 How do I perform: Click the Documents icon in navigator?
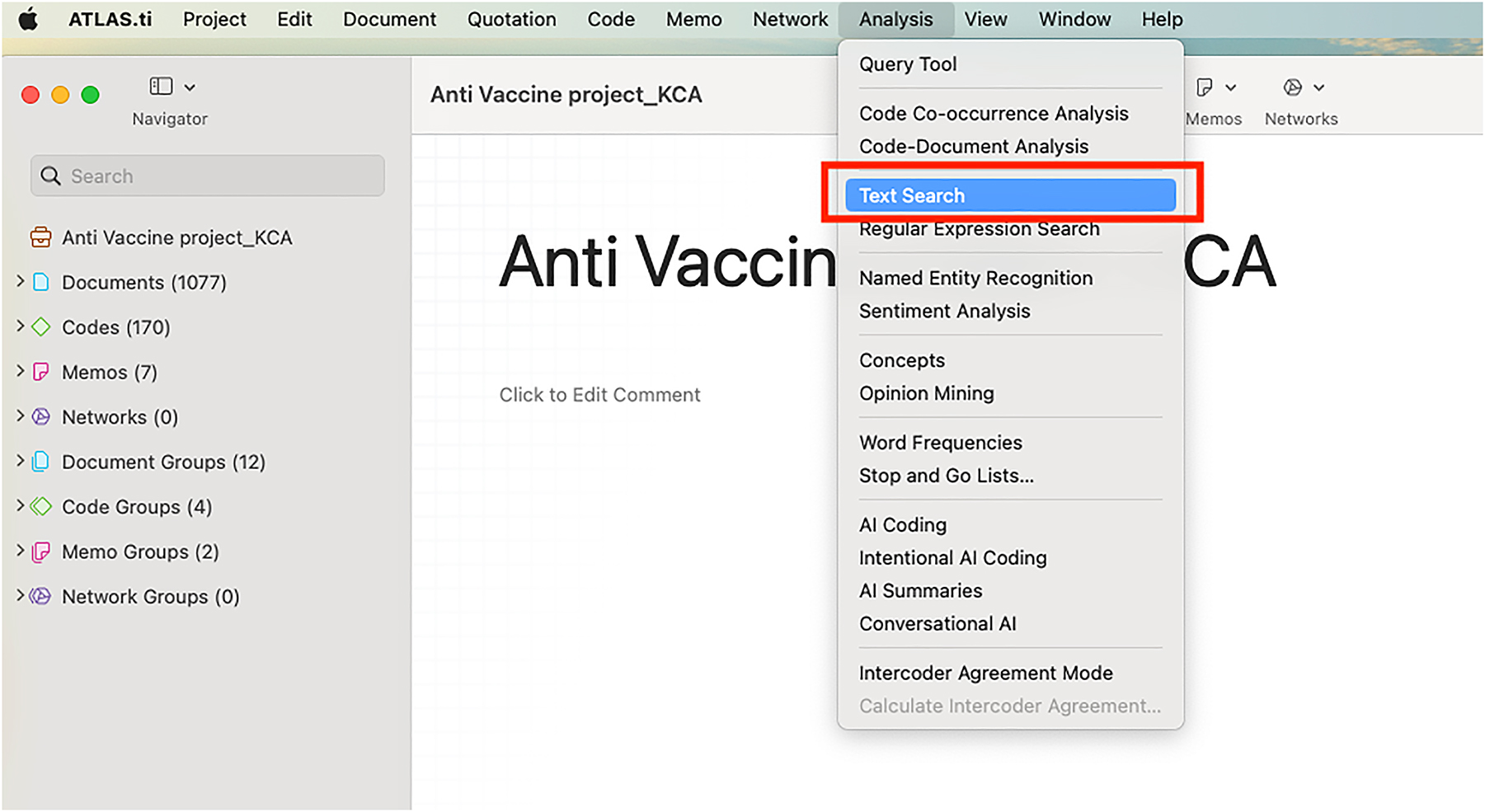click(41, 282)
